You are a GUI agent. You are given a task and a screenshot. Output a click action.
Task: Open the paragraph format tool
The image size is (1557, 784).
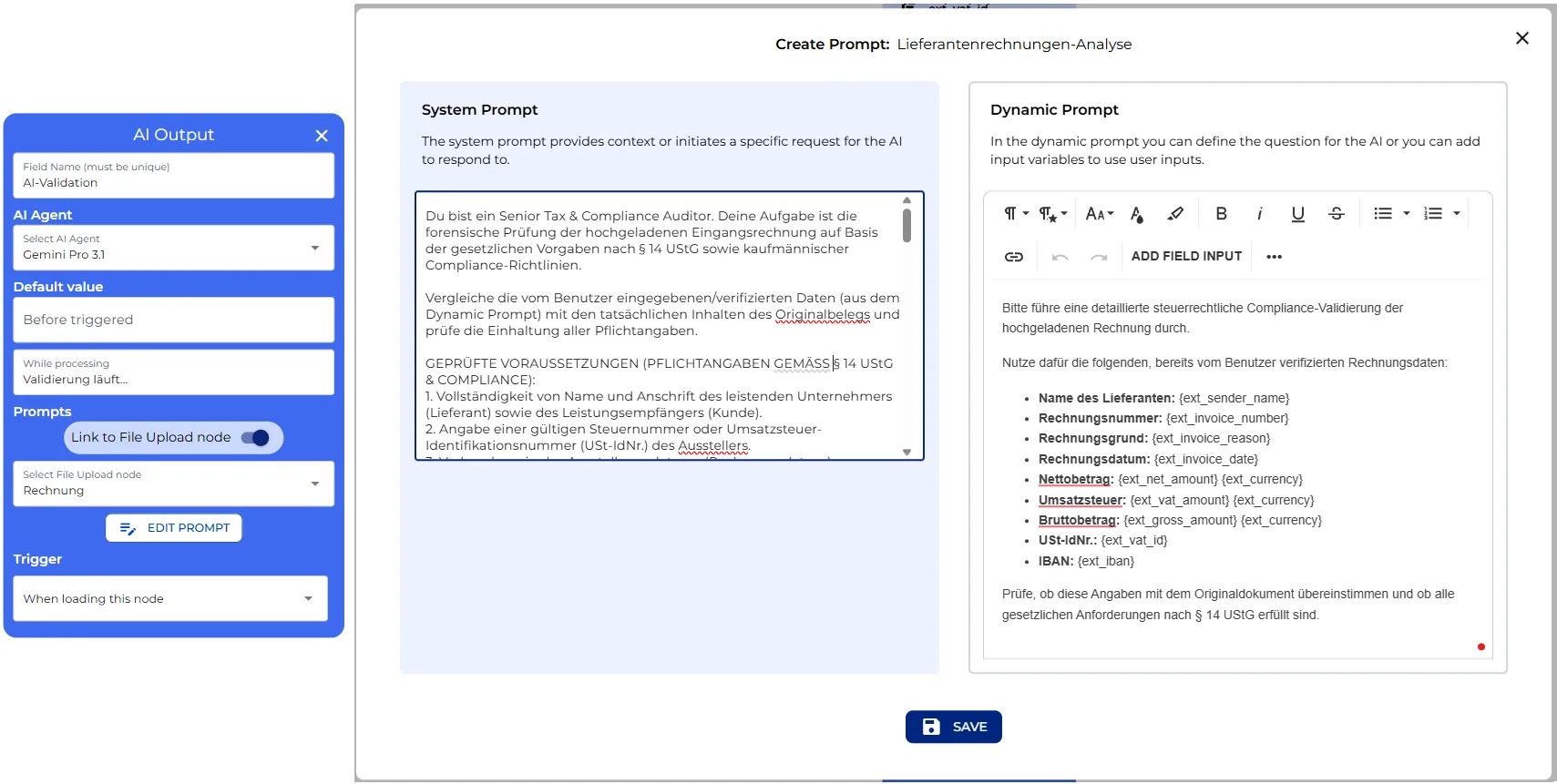pyautogui.click(x=1016, y=214)
